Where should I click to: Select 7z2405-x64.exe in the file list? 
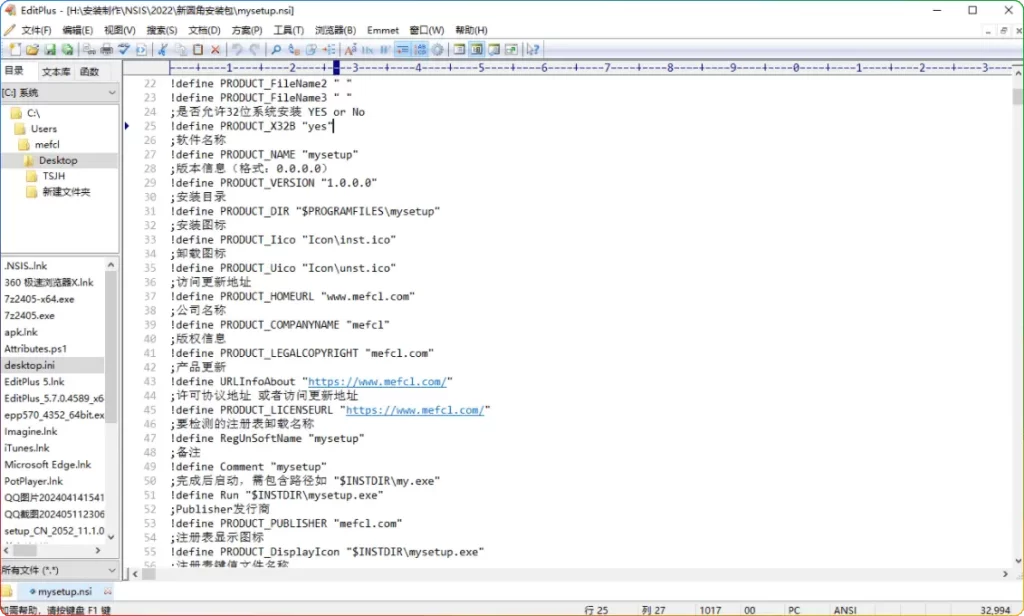(x=39, y=299)
